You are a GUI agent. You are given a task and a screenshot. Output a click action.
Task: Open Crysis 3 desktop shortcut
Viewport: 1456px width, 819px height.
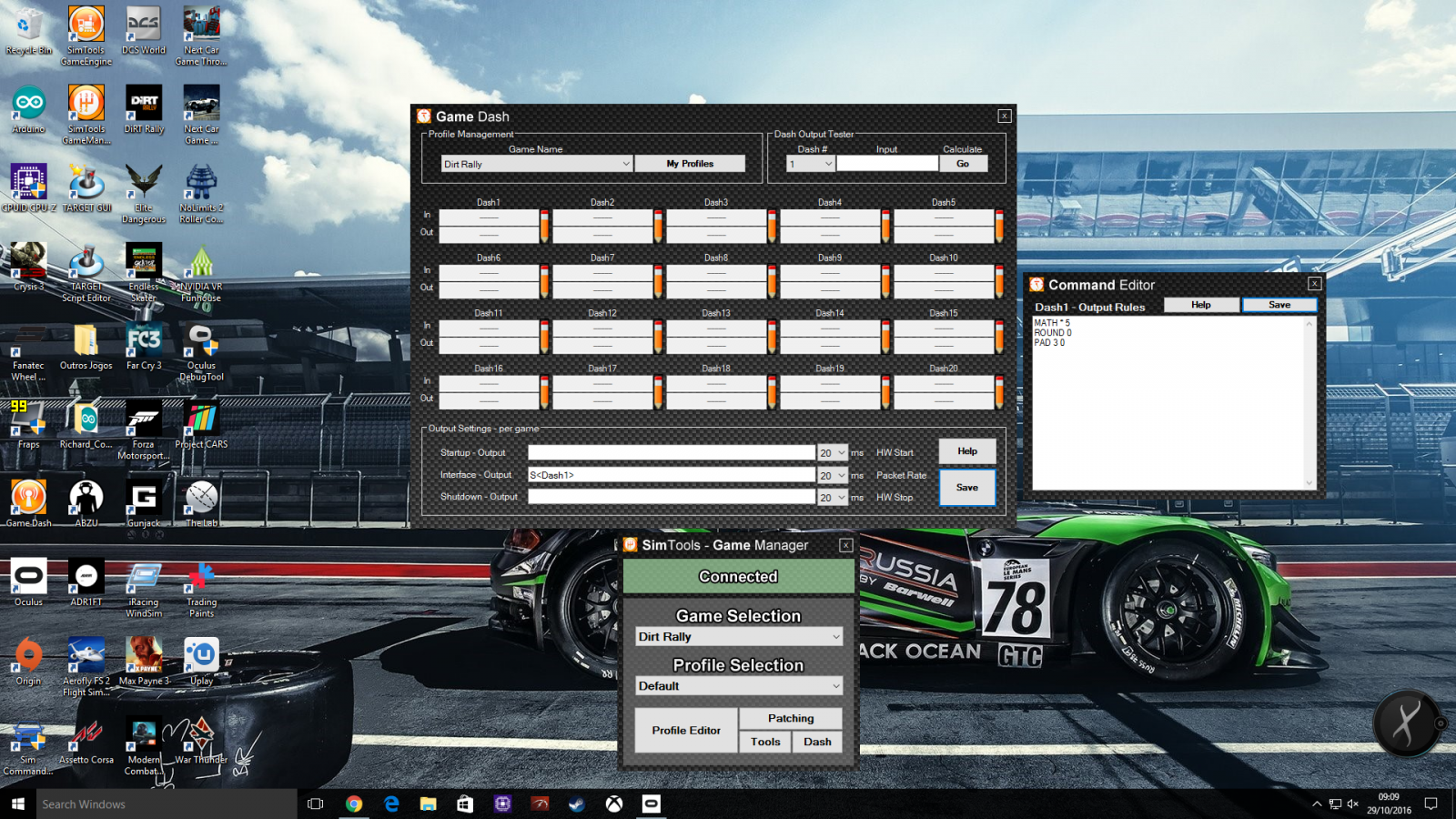(28, 267)
